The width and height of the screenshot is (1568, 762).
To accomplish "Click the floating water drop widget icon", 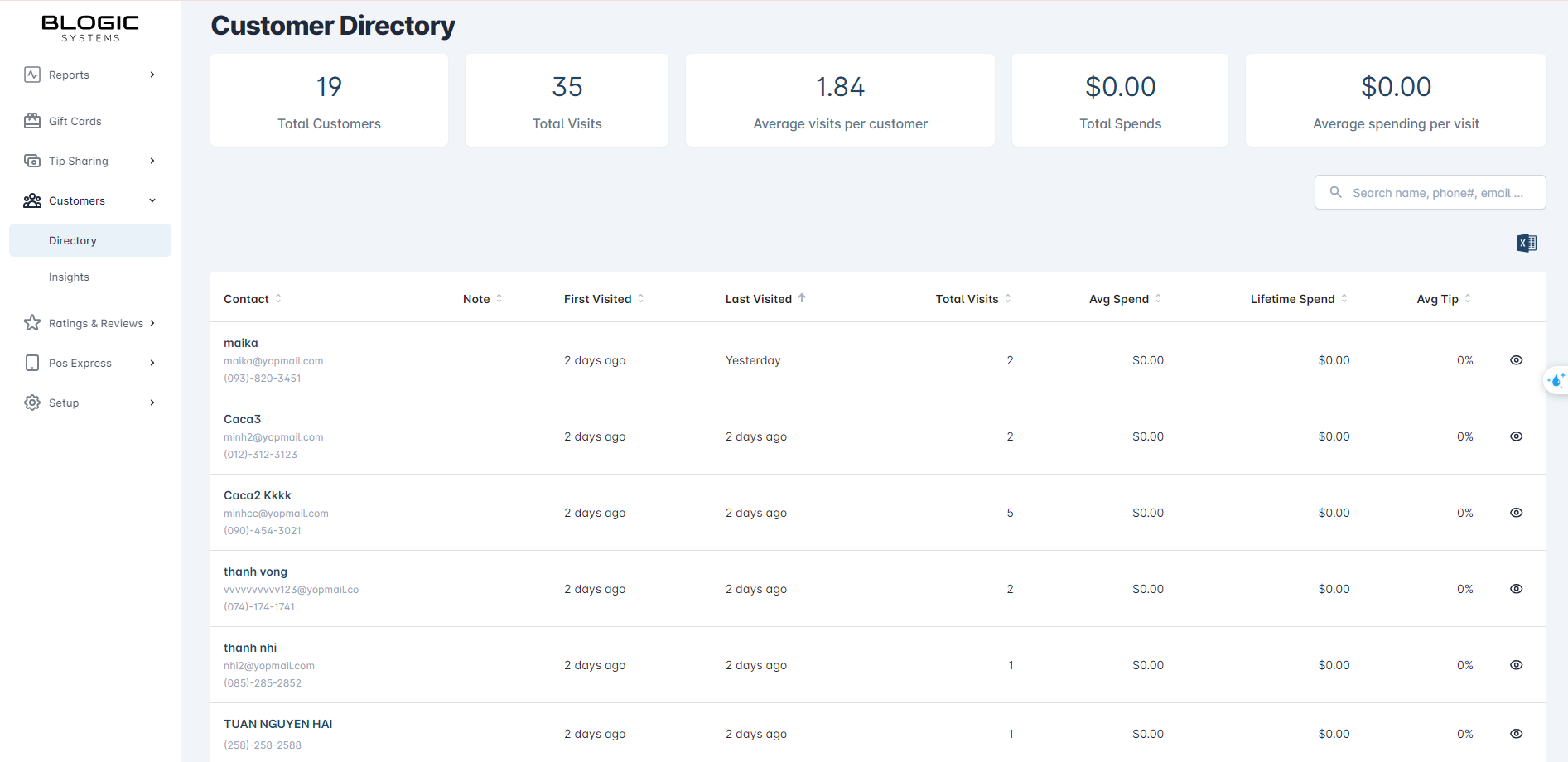I will tap(1556, 380).
